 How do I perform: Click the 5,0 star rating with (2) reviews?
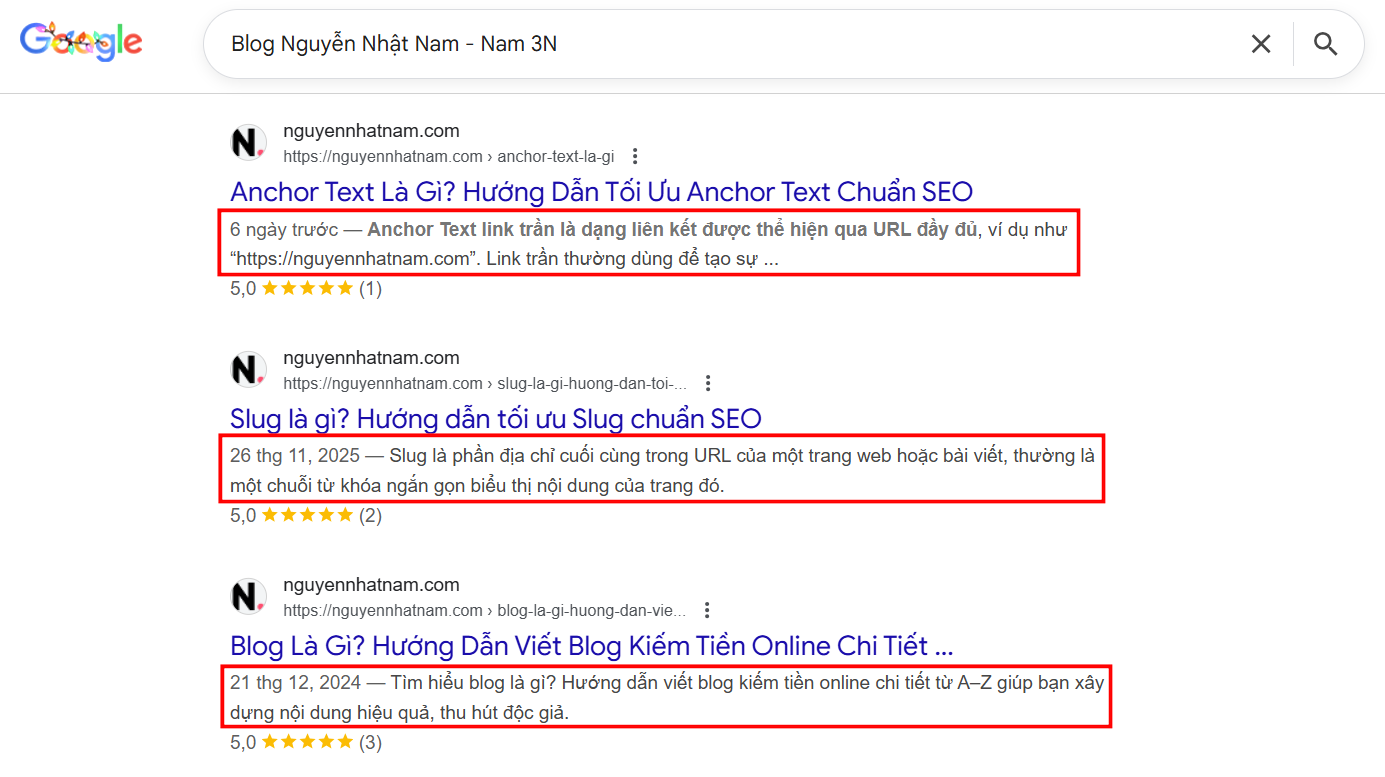coord(306,516)
